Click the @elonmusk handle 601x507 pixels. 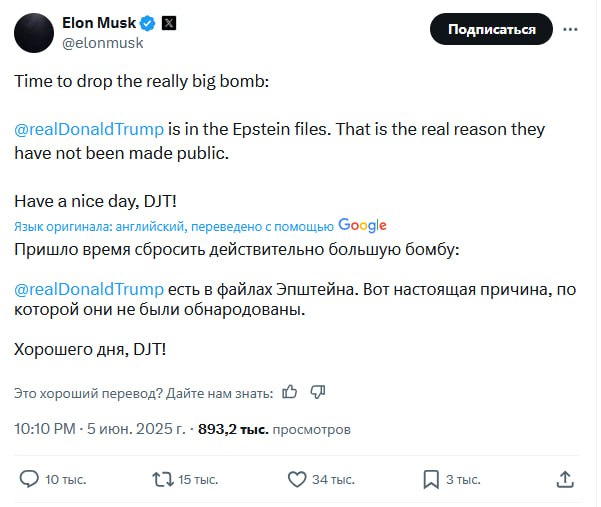point(103,42)
